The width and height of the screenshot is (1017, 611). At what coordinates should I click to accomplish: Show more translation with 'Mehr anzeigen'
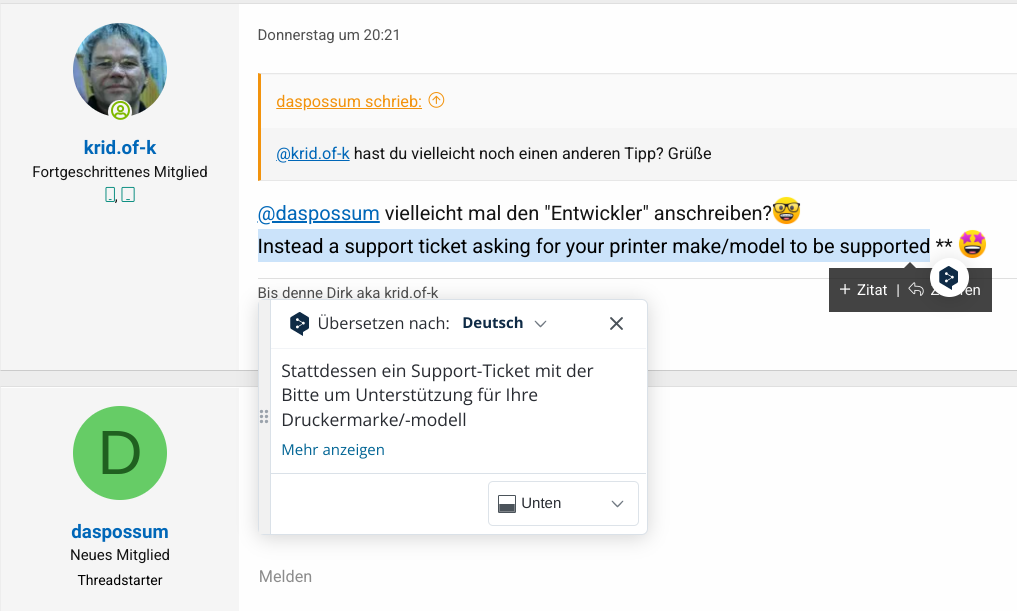pyautogui.click(x=333, y=449)
